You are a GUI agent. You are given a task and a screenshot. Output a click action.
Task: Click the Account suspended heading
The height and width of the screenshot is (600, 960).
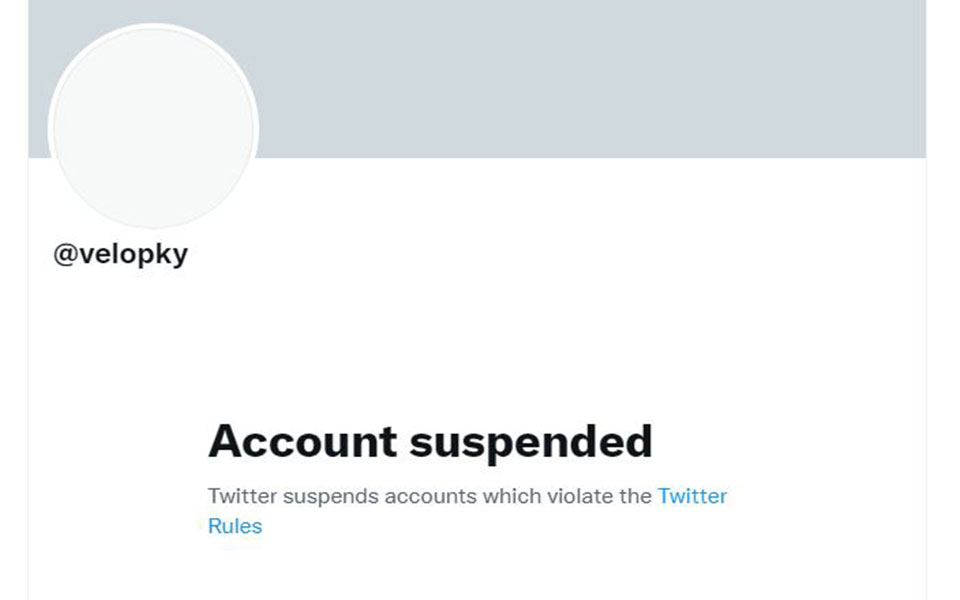tap(430, 440)
